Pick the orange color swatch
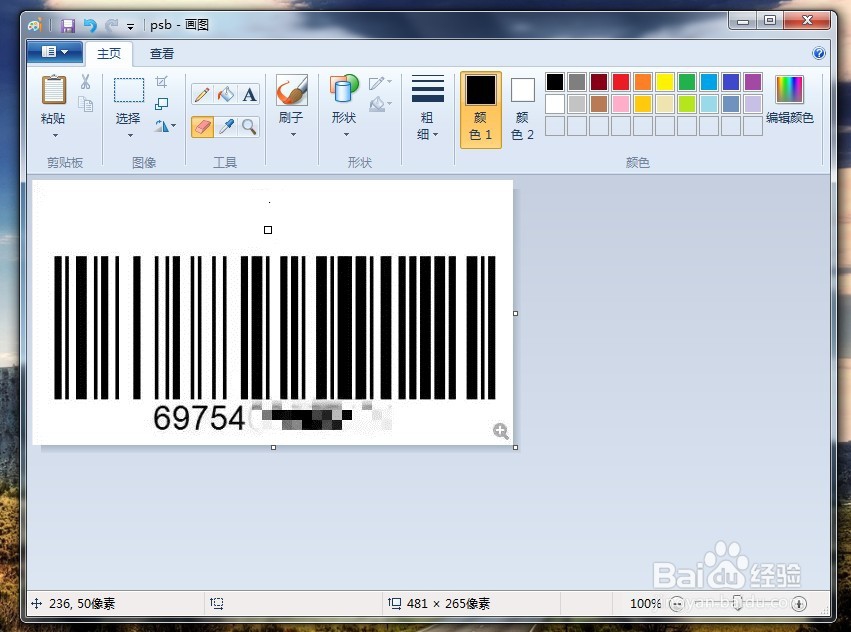The height and width of the screenshot is (632, 851). 643,82
